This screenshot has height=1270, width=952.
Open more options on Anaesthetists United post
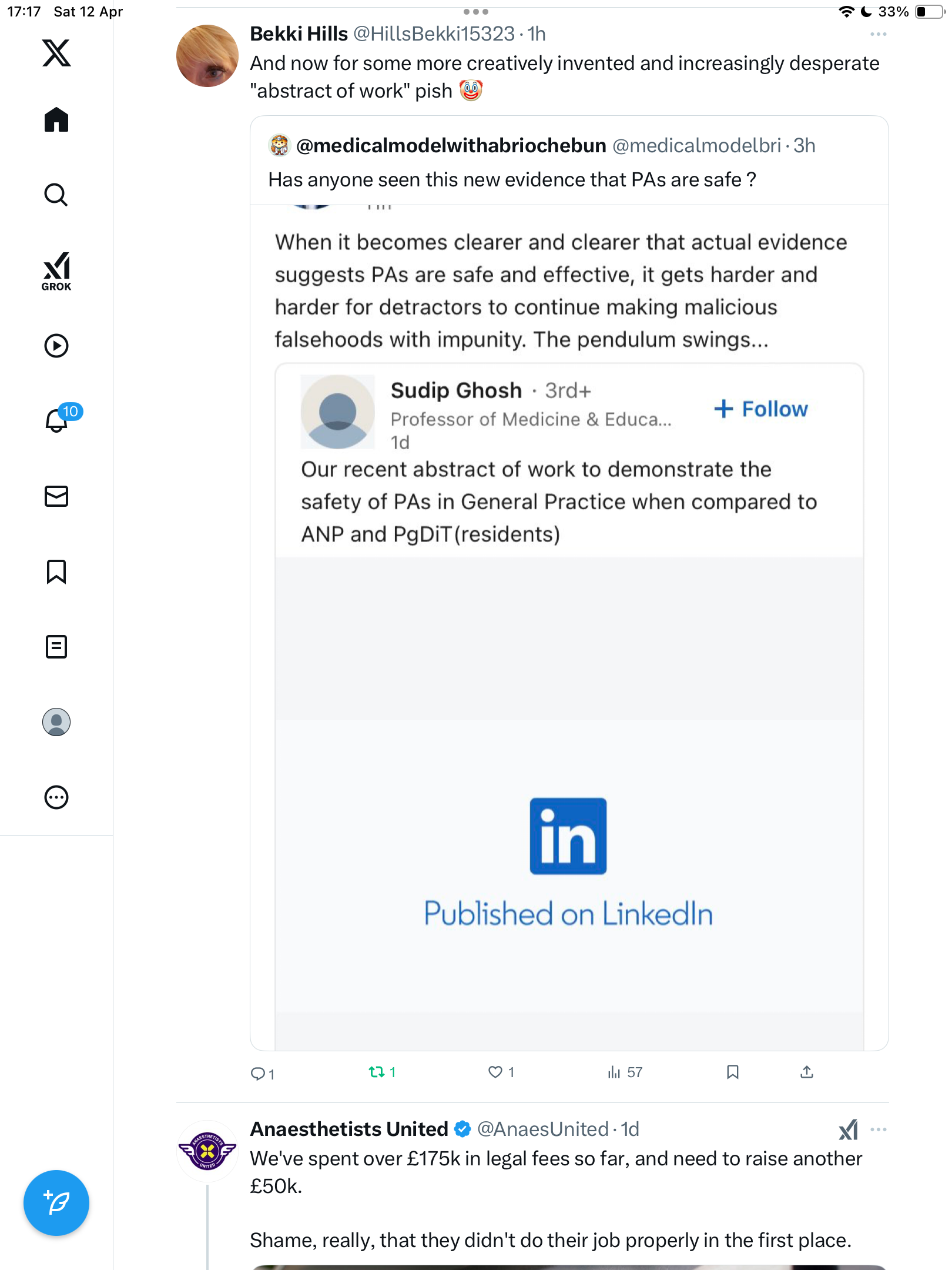(878, 1129)
